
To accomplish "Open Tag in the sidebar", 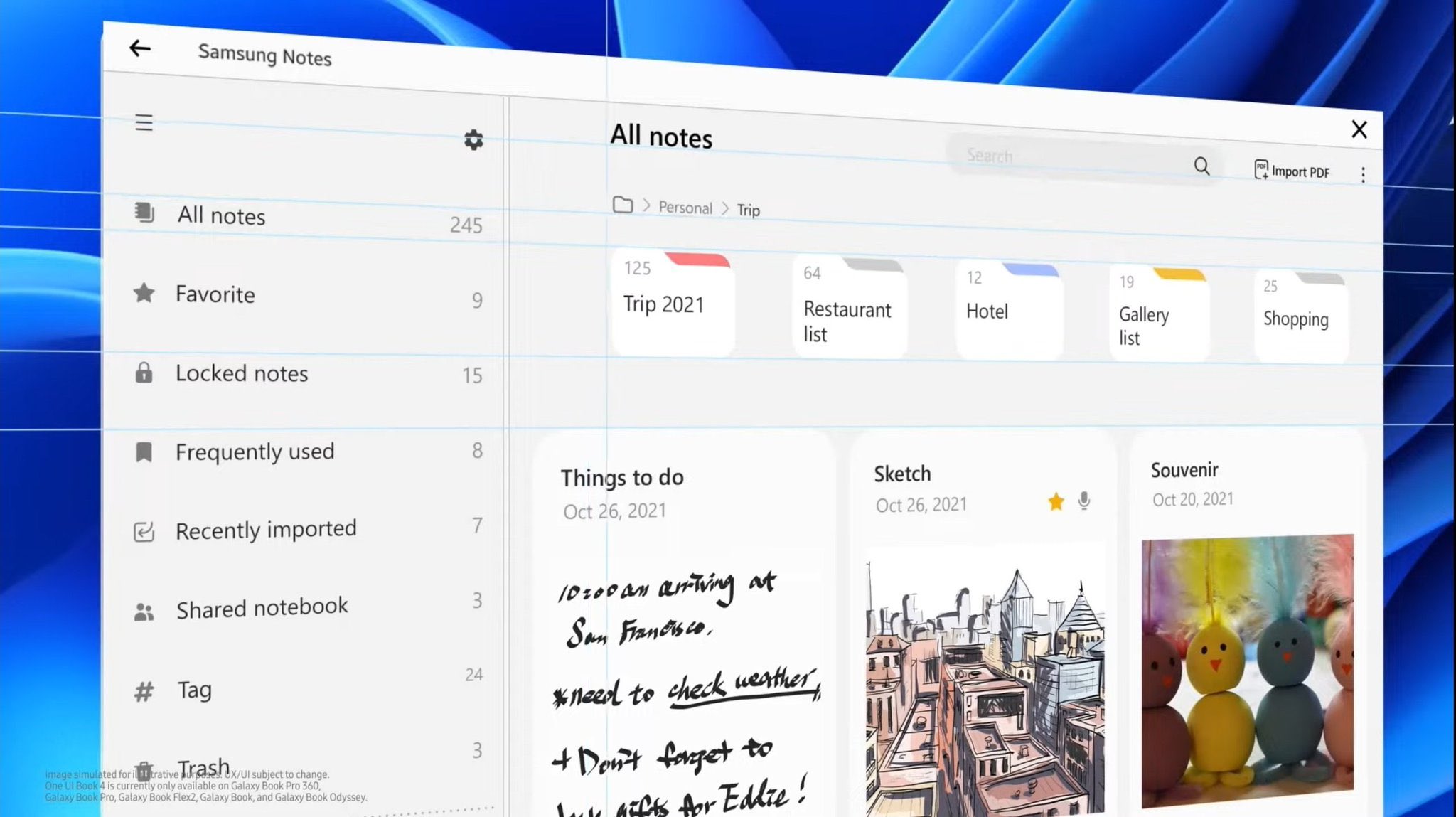I will point(307,685).
